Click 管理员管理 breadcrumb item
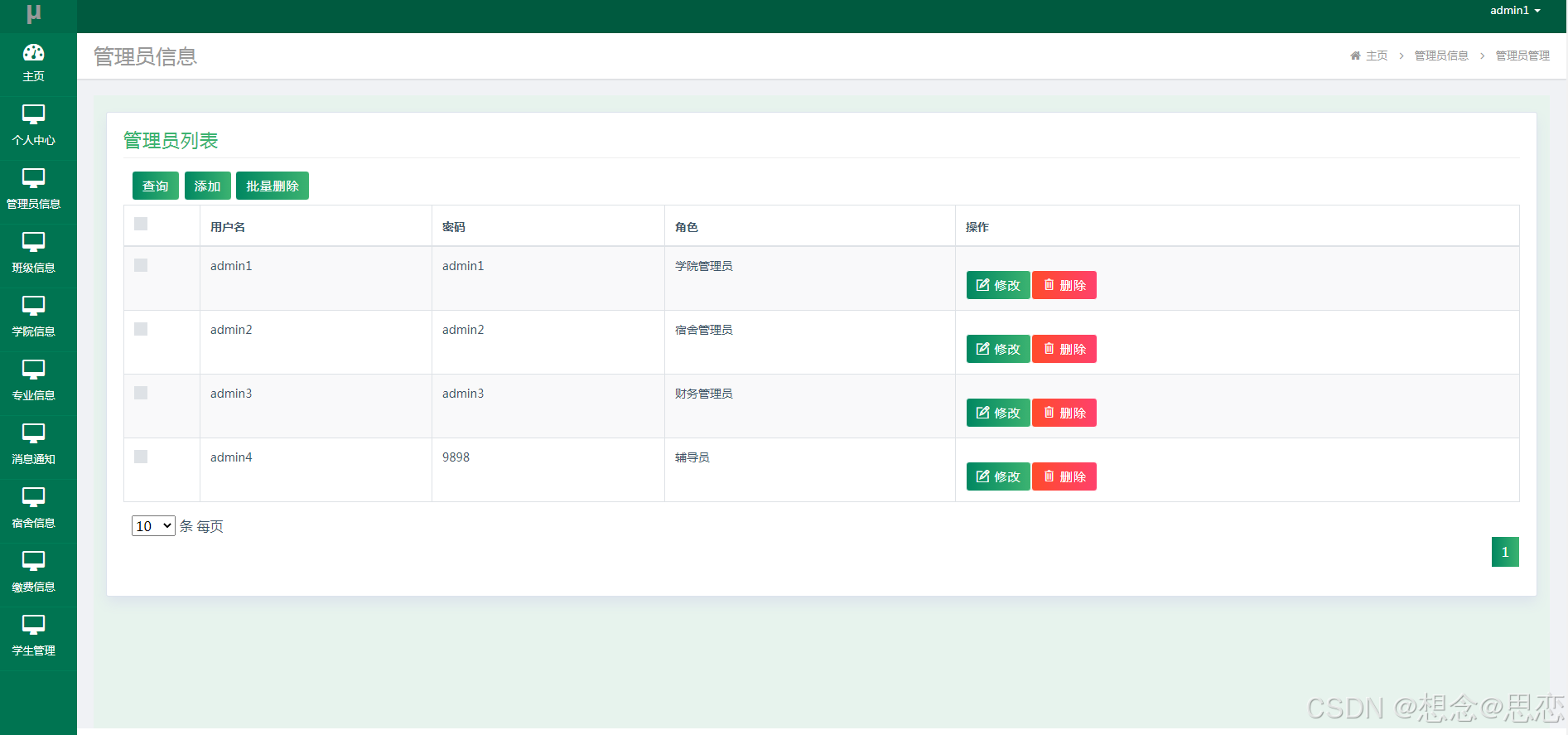1568x735 pixels. click(x=1522, y=56)
